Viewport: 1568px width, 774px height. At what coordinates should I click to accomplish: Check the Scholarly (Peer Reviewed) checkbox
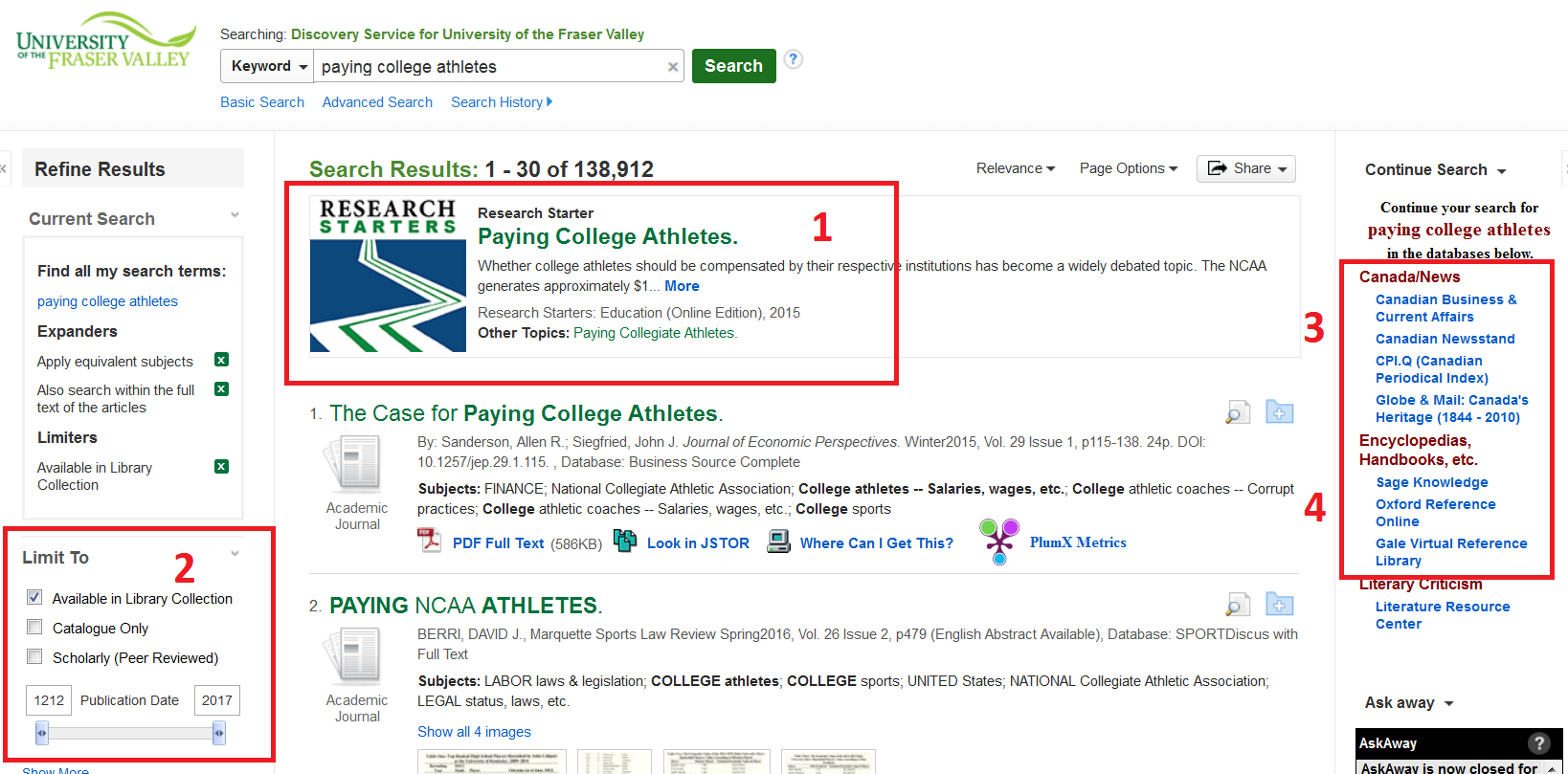tap(34, 656)
